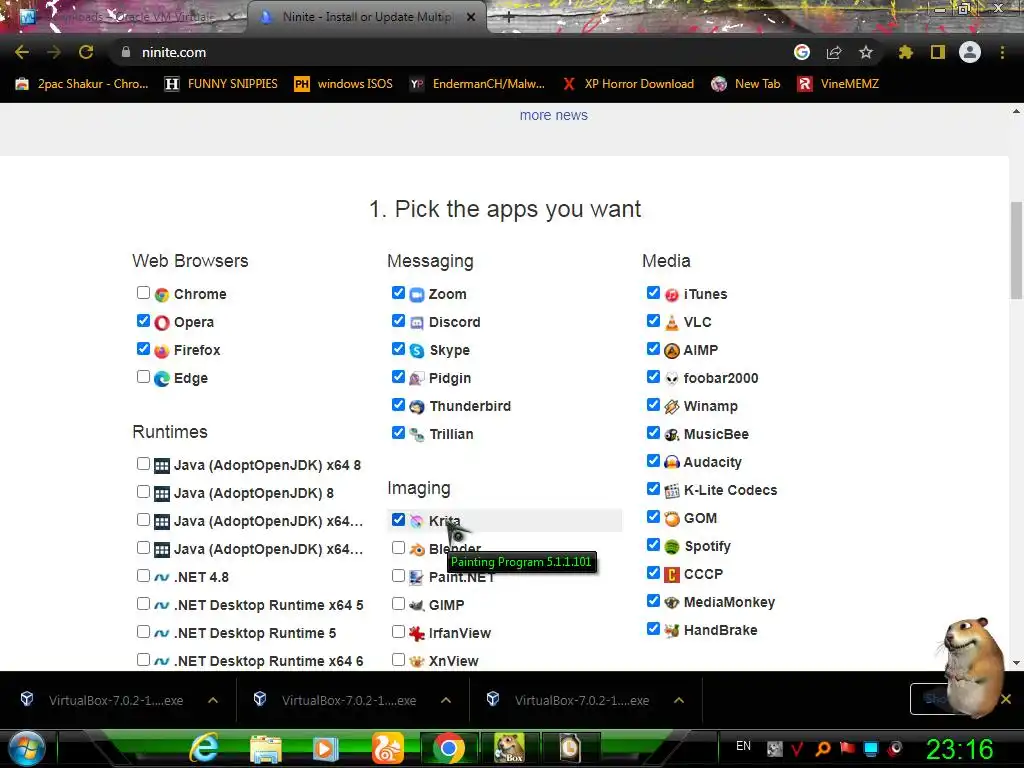Open the FUNNY SNIPPIES bookmark
The height and width of the screenshot is (768, 1024).
[221, 84]
